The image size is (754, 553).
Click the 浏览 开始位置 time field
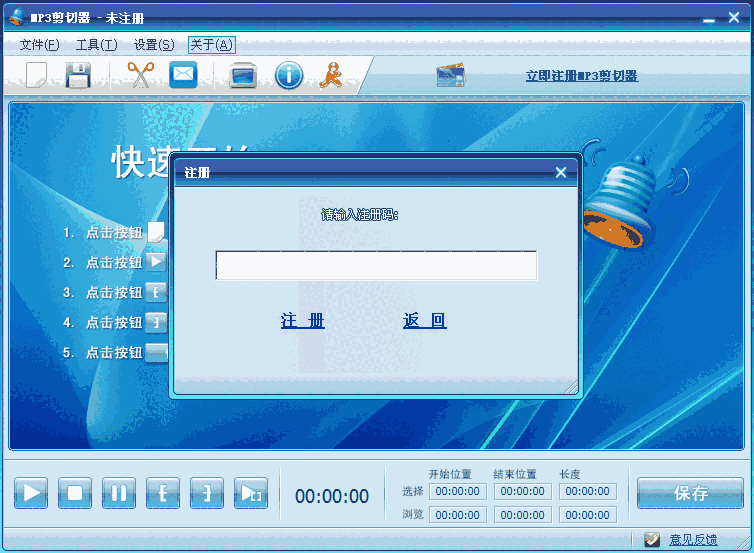coord(458,515)
